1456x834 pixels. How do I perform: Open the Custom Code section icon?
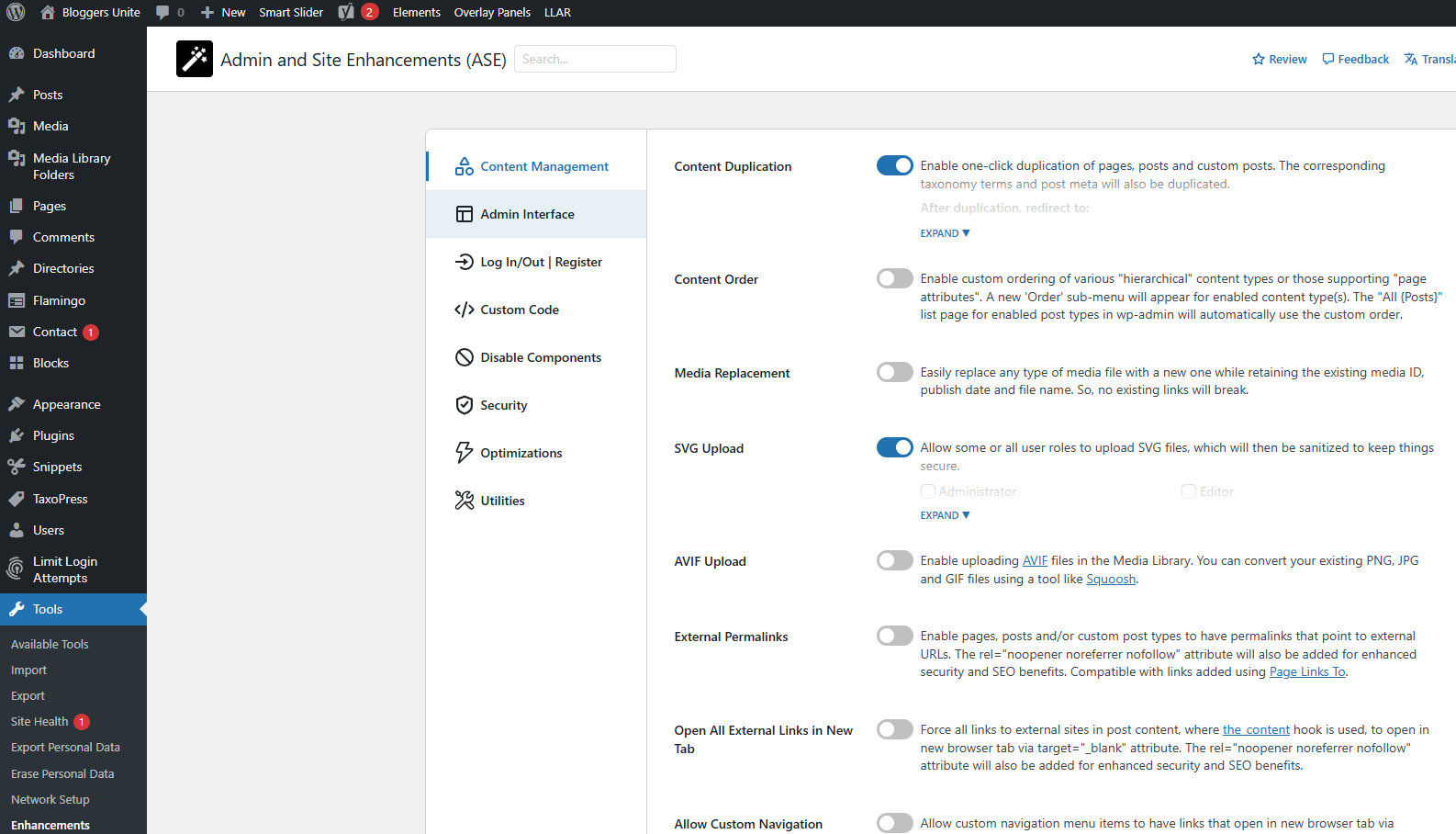tap(465, 310)
